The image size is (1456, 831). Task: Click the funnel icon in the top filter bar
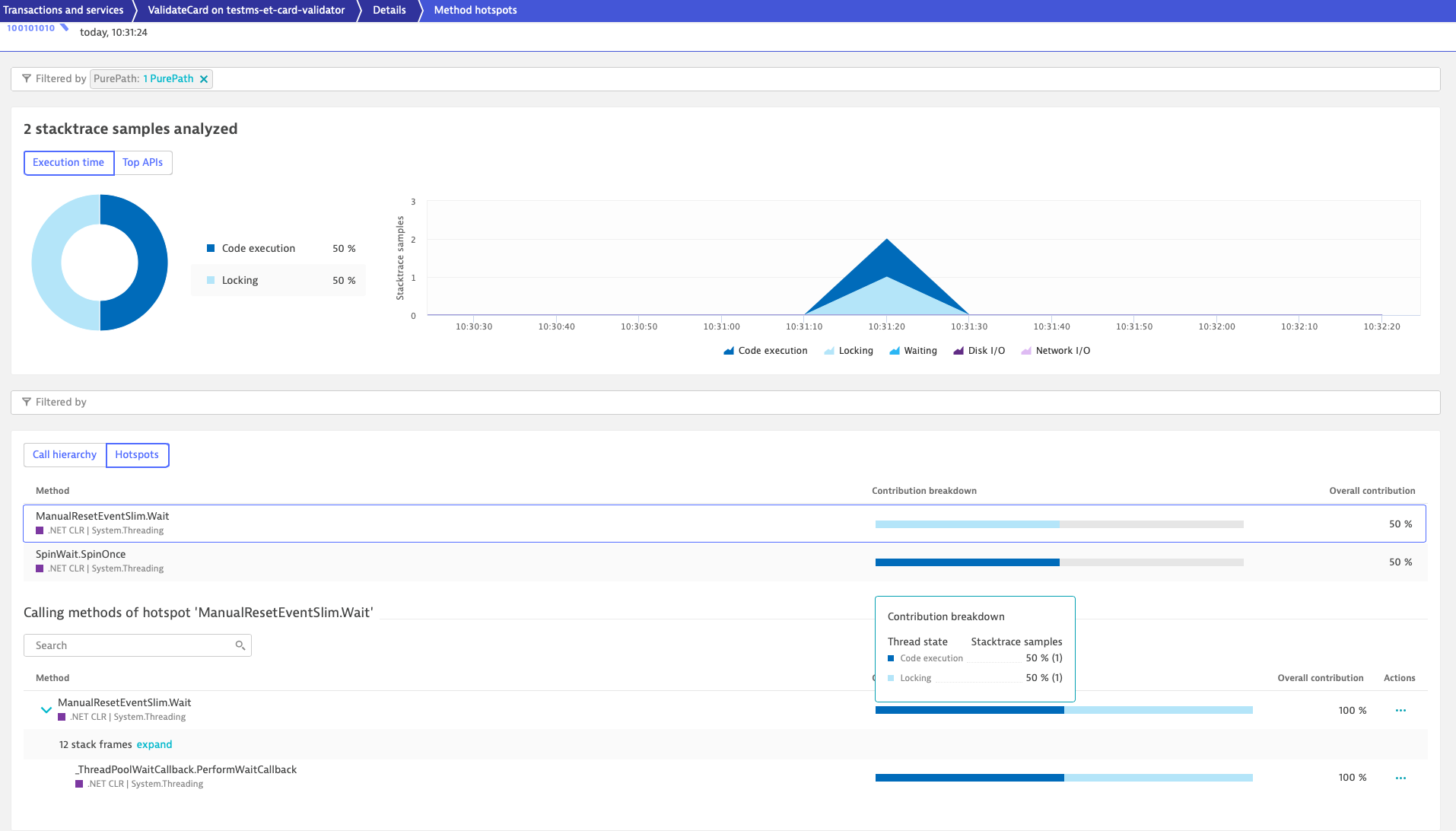(27, 78)
